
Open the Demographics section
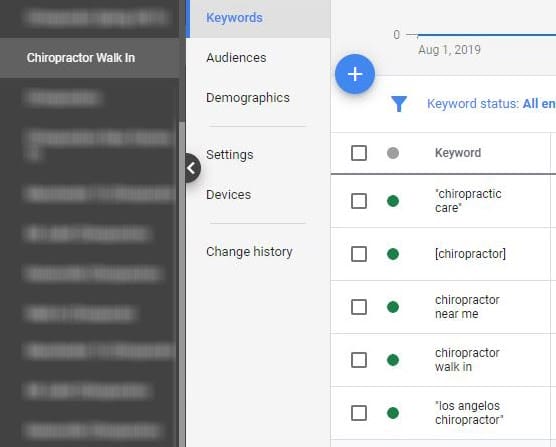point(248,97)
